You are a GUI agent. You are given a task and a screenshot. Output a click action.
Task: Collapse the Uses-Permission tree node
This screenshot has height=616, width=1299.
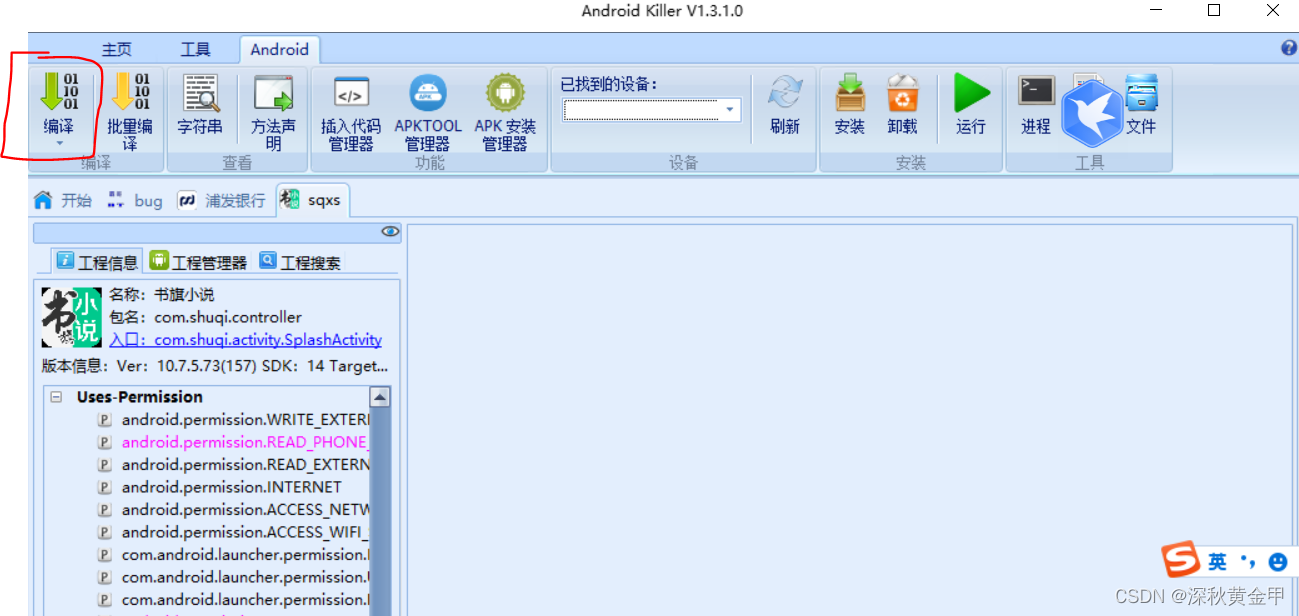click(x=56, y=397)
